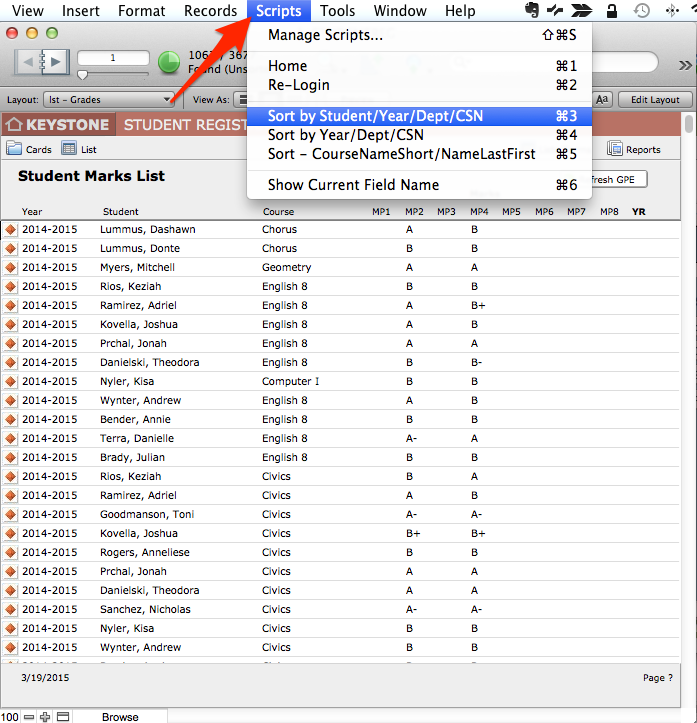The image size is (697, 723).
Task: Choose Manage Scripts from the menu
Action: click(325, 35)
